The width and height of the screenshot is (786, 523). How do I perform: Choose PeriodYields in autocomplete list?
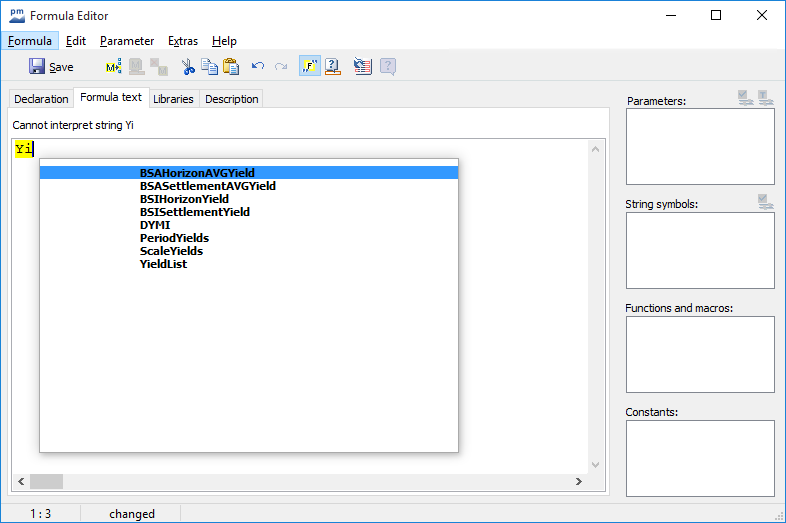coord(174,238)
